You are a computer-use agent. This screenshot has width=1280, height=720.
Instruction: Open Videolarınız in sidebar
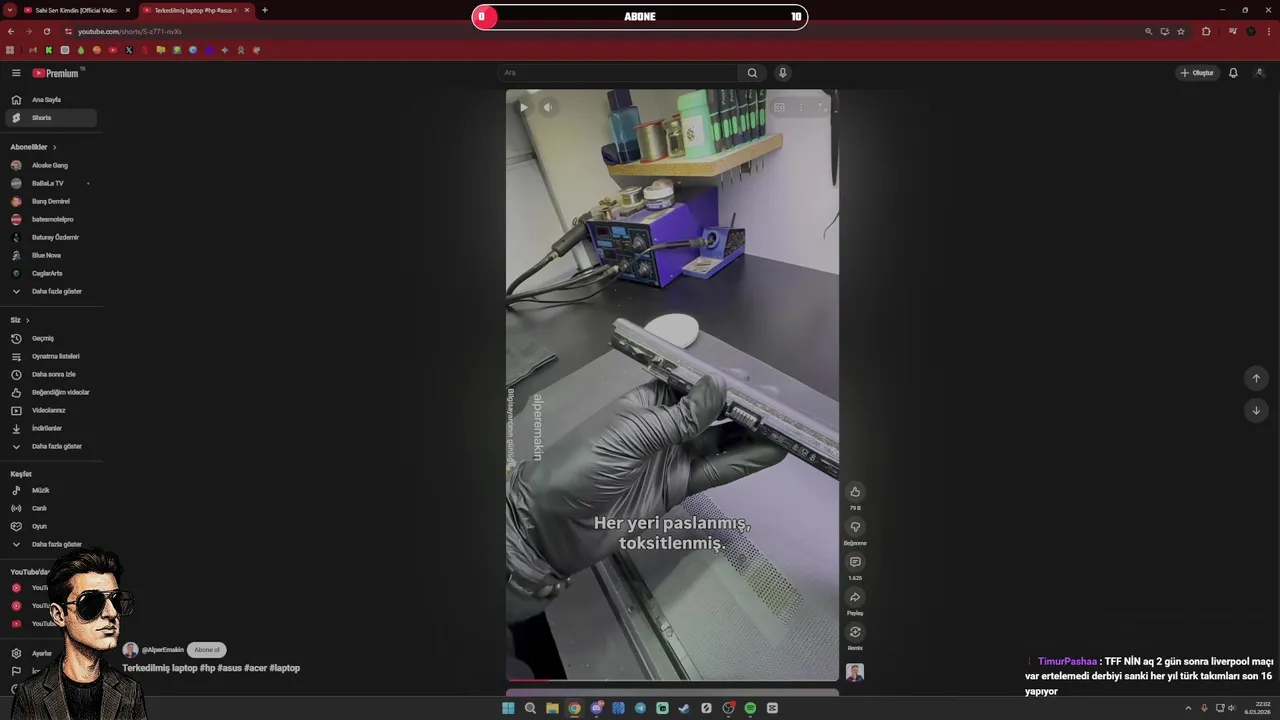tap(50, 410)
